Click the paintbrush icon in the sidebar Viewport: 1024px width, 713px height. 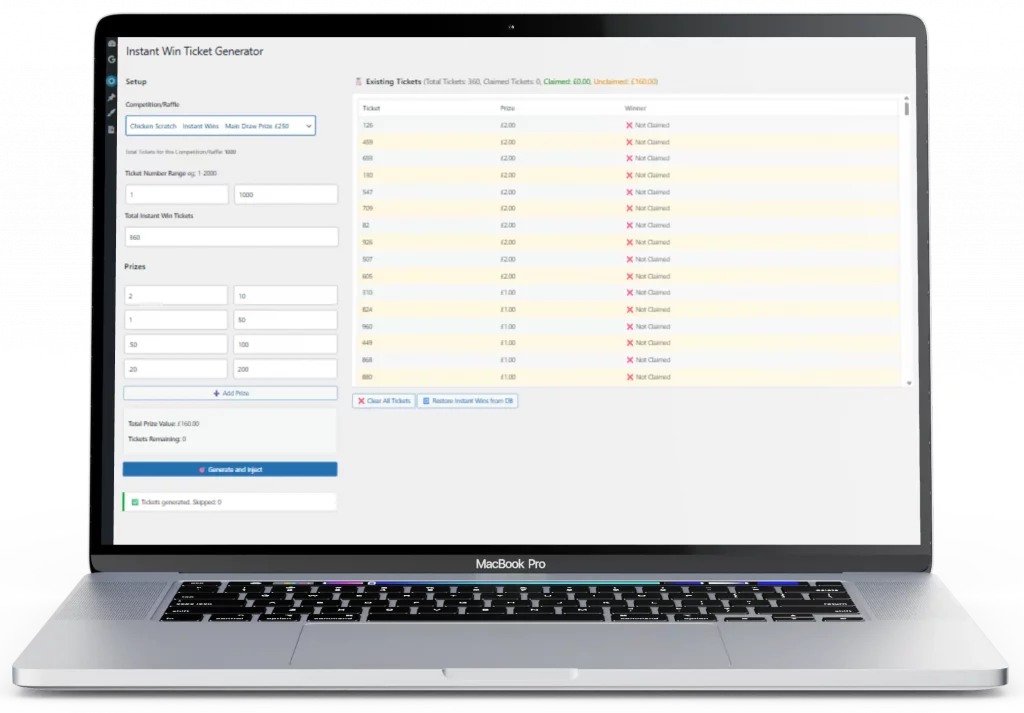tap(112, 111)
